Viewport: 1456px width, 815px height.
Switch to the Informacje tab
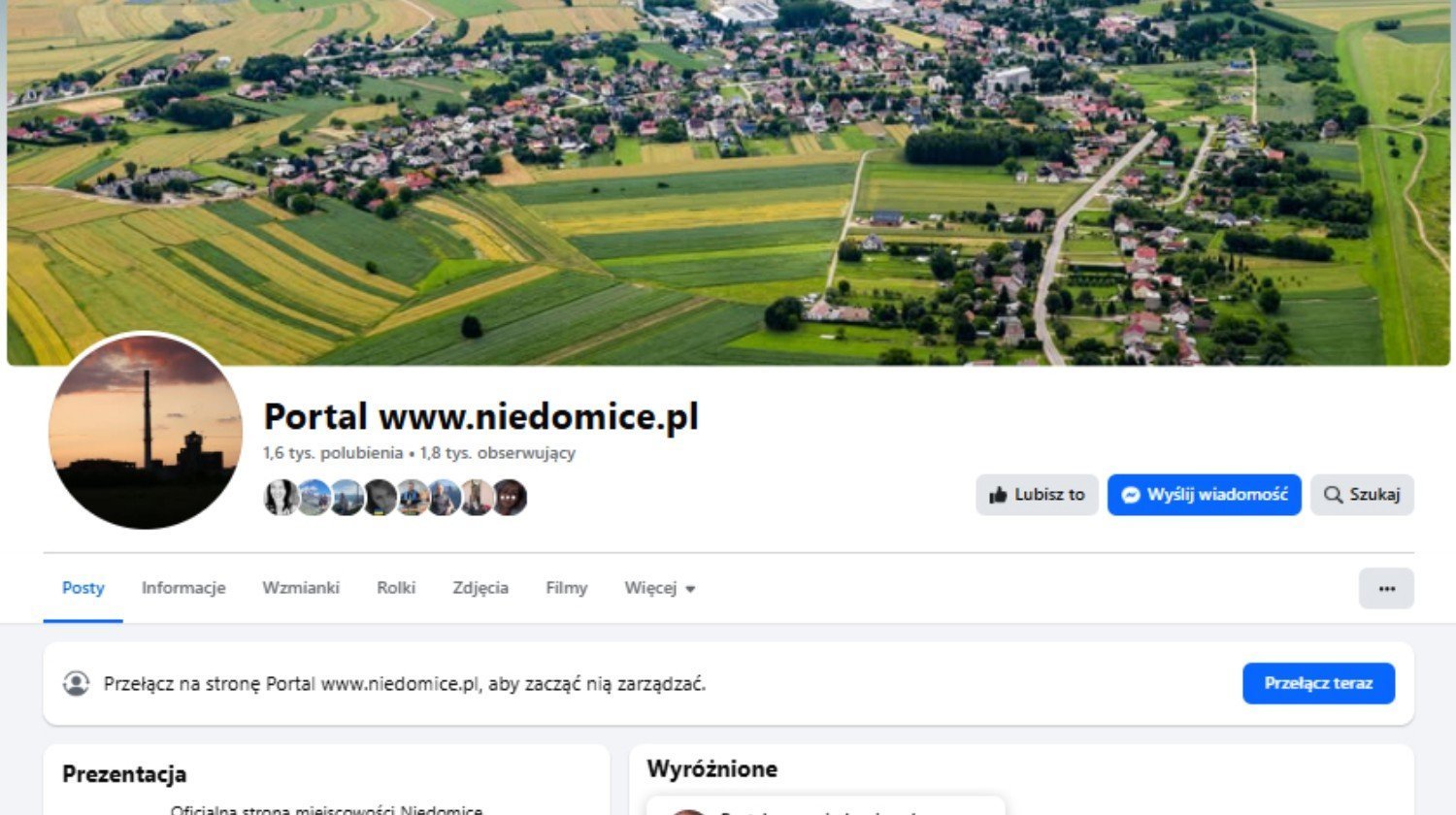coord(183,588)
